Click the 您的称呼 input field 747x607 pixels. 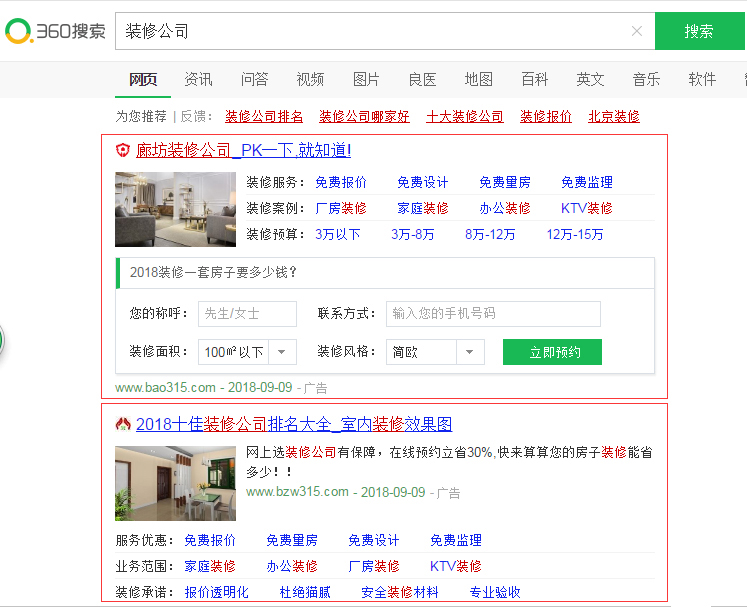click(x=247, y=314)
